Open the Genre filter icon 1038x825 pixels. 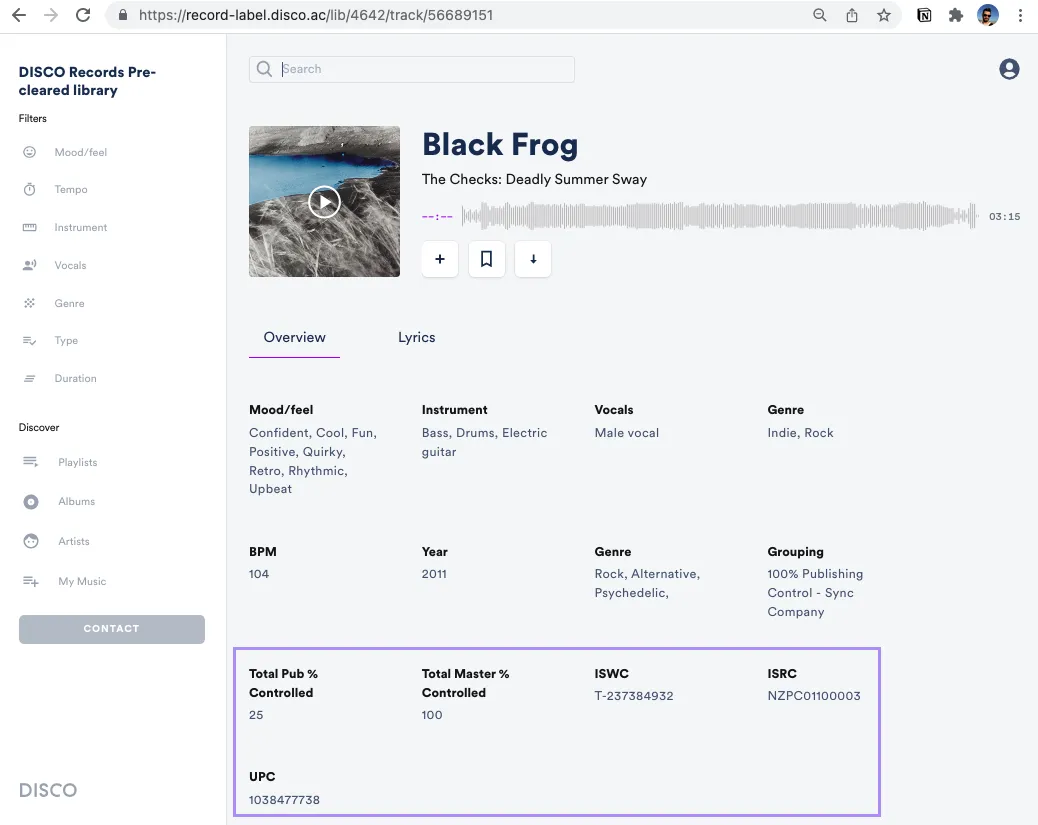pyautogui.click(x=30, y=303)
